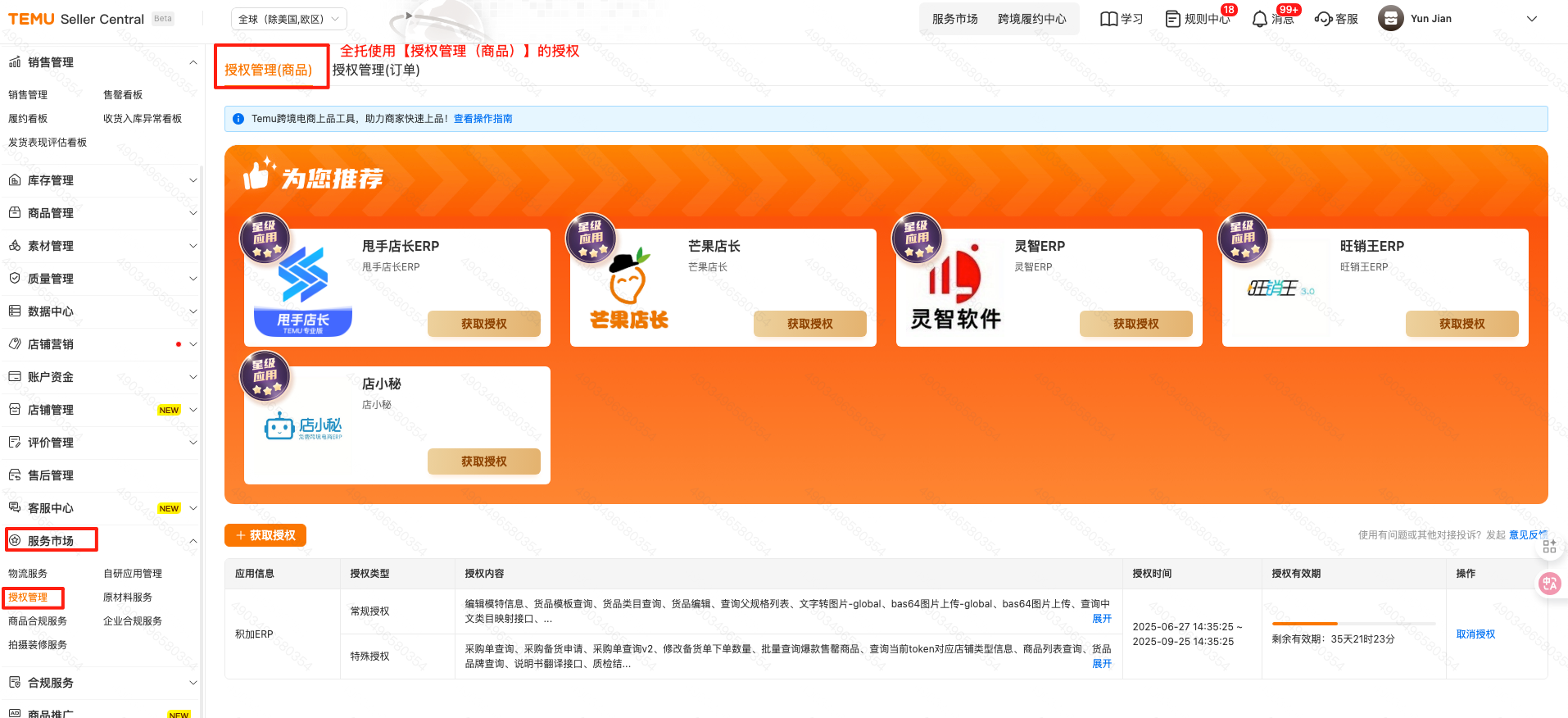Expand the account menu chevron
This screenshot has height=718, width=1568.
pyautogui.click(x=1532, y=19)
